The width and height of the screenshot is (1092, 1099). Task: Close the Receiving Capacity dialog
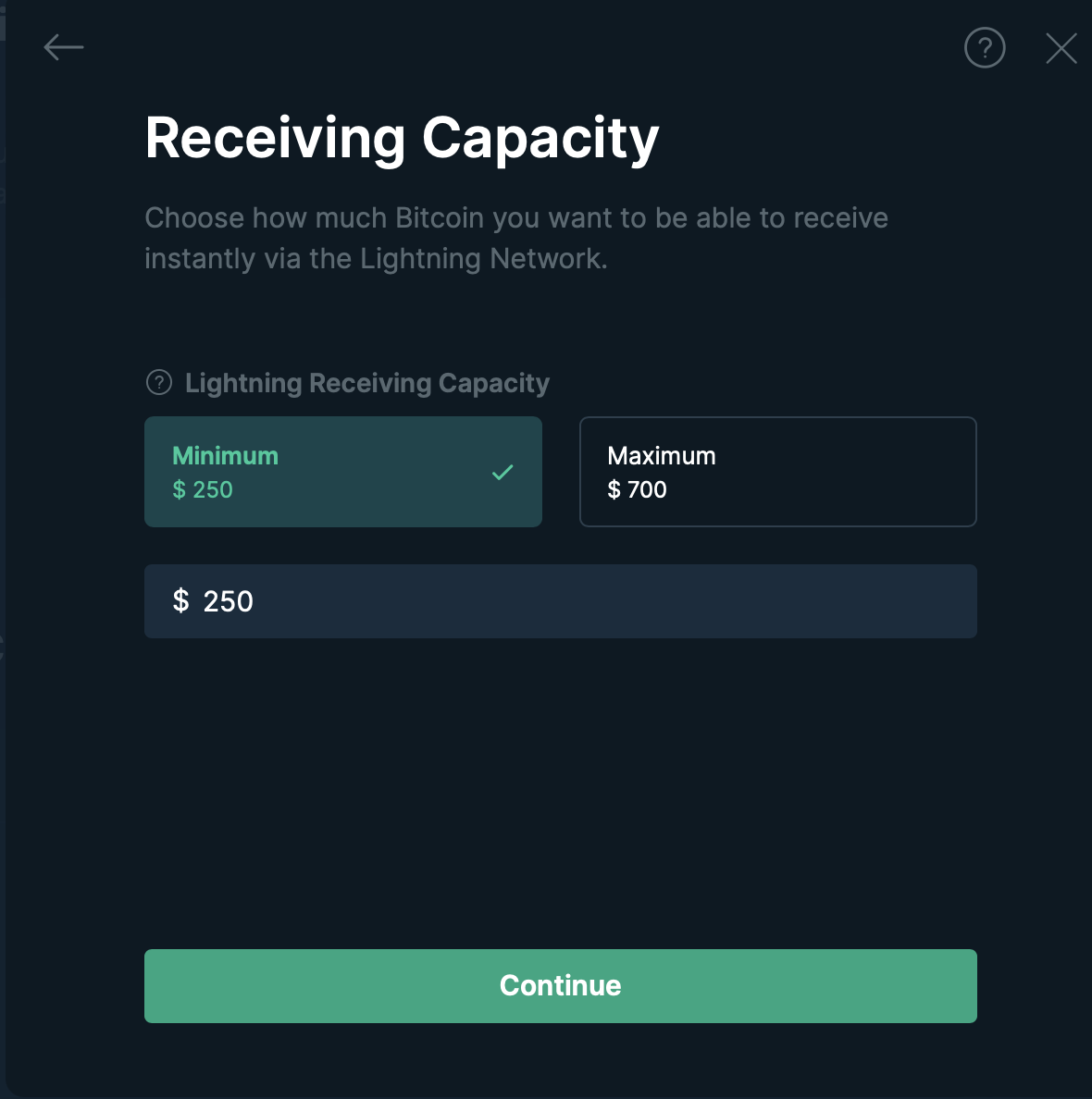click(1061, 48)
